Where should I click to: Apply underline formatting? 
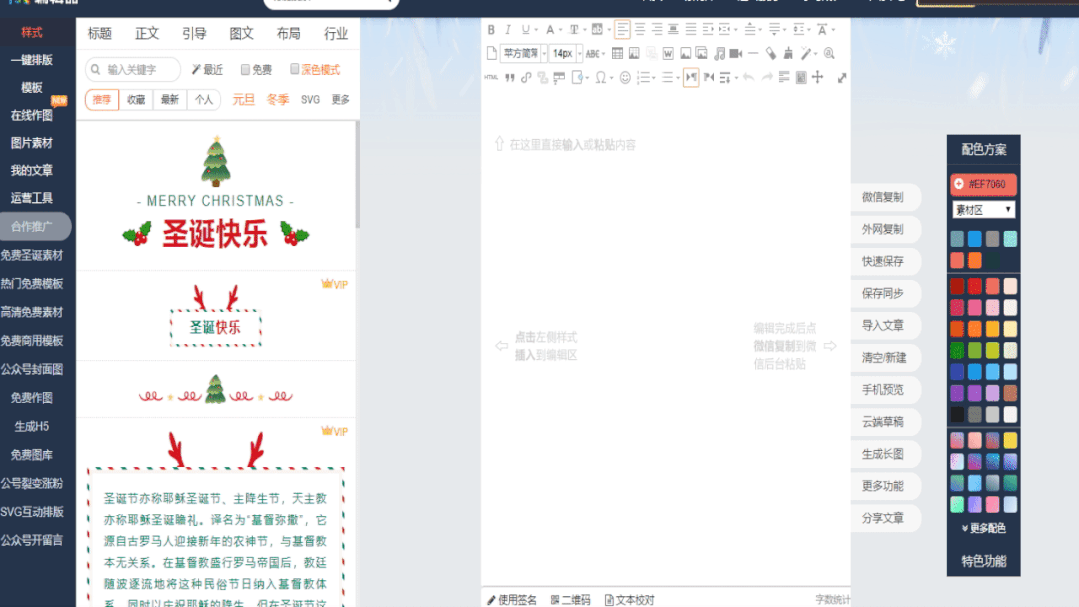(x=525, y=30)
